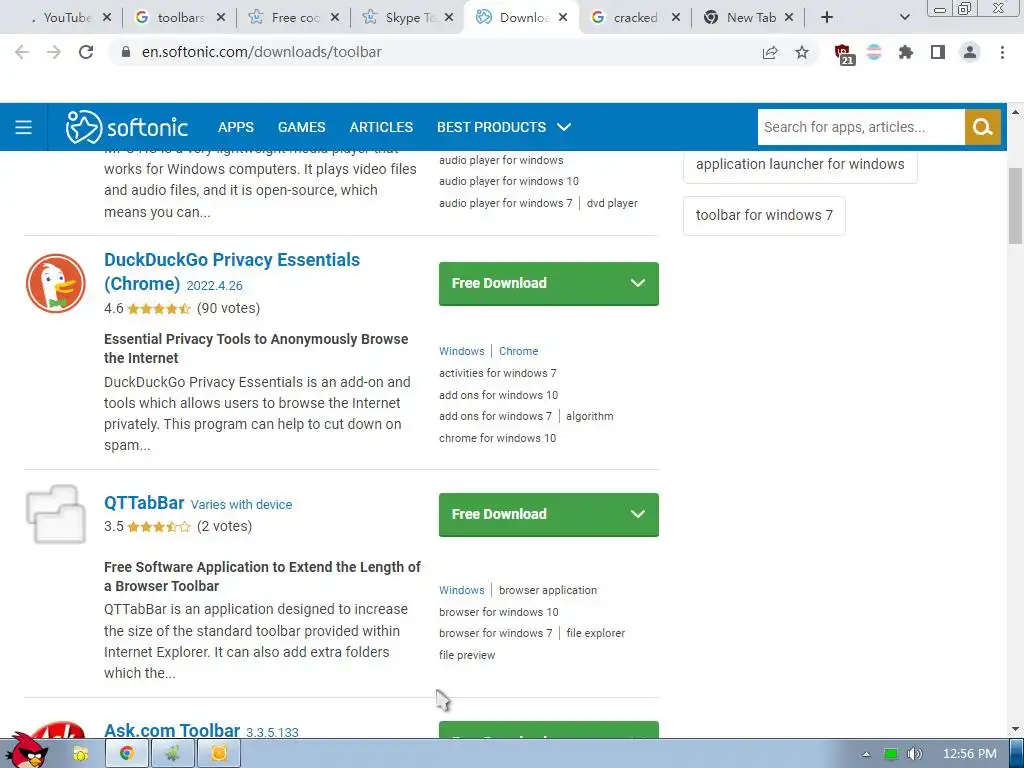Viewport: 1024px width, 768px height.
Task: Click the DuckDuckGo Privacy Essentials app icon
Action: click(x=56, y=283)
